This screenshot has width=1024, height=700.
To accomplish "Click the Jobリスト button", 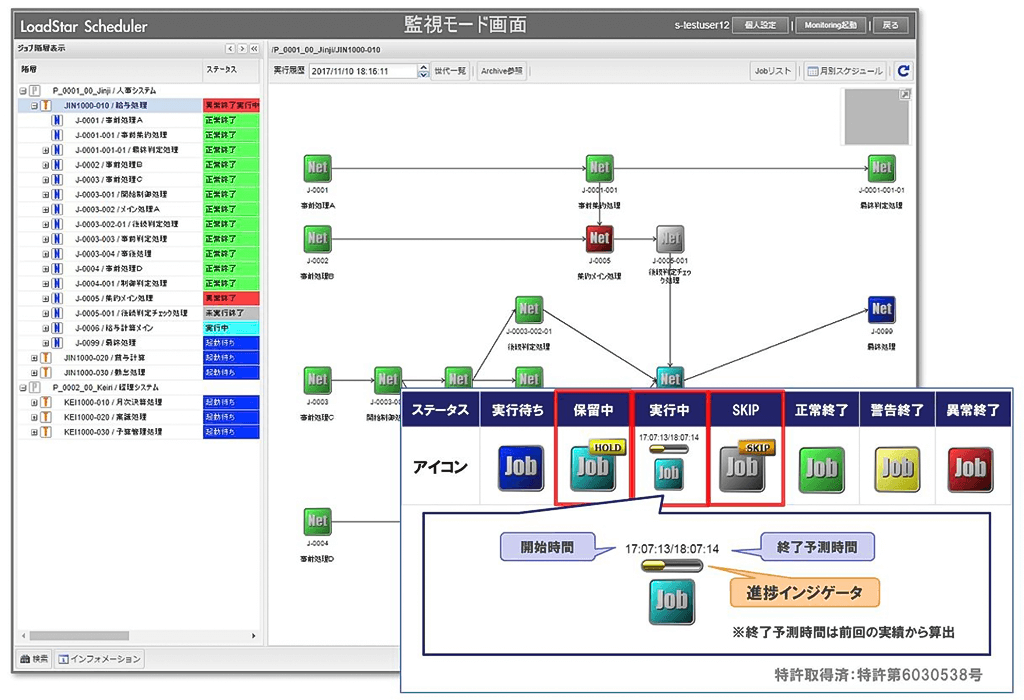I will pyautogui.click(x=773, y=71).
